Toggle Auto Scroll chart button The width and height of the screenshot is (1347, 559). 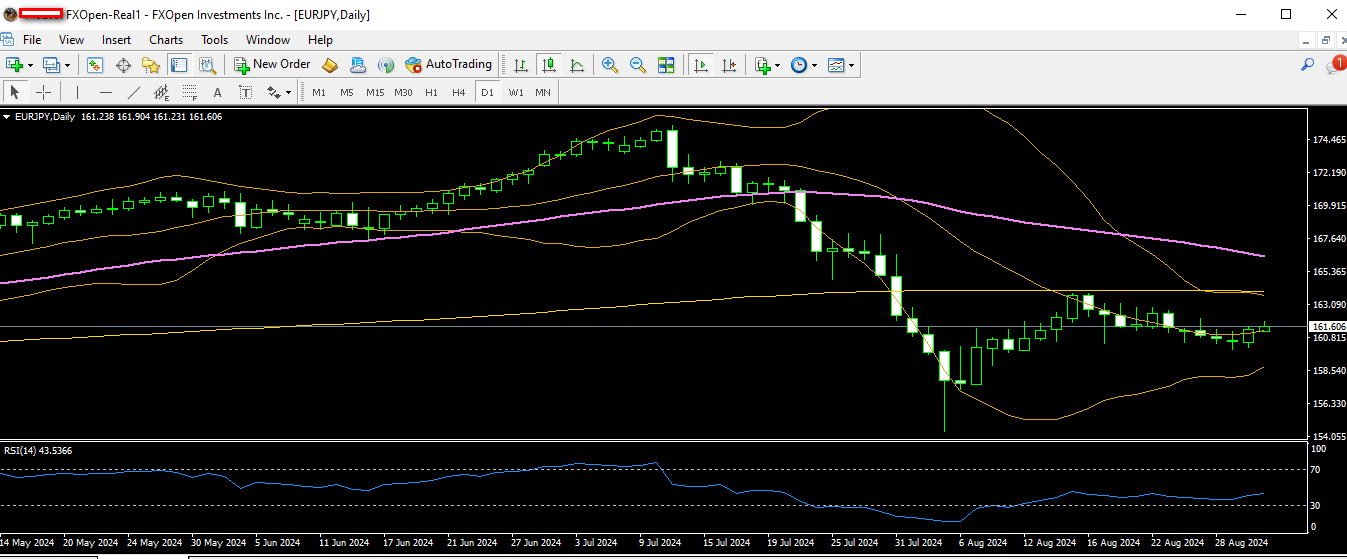click(x=701, y=65)
